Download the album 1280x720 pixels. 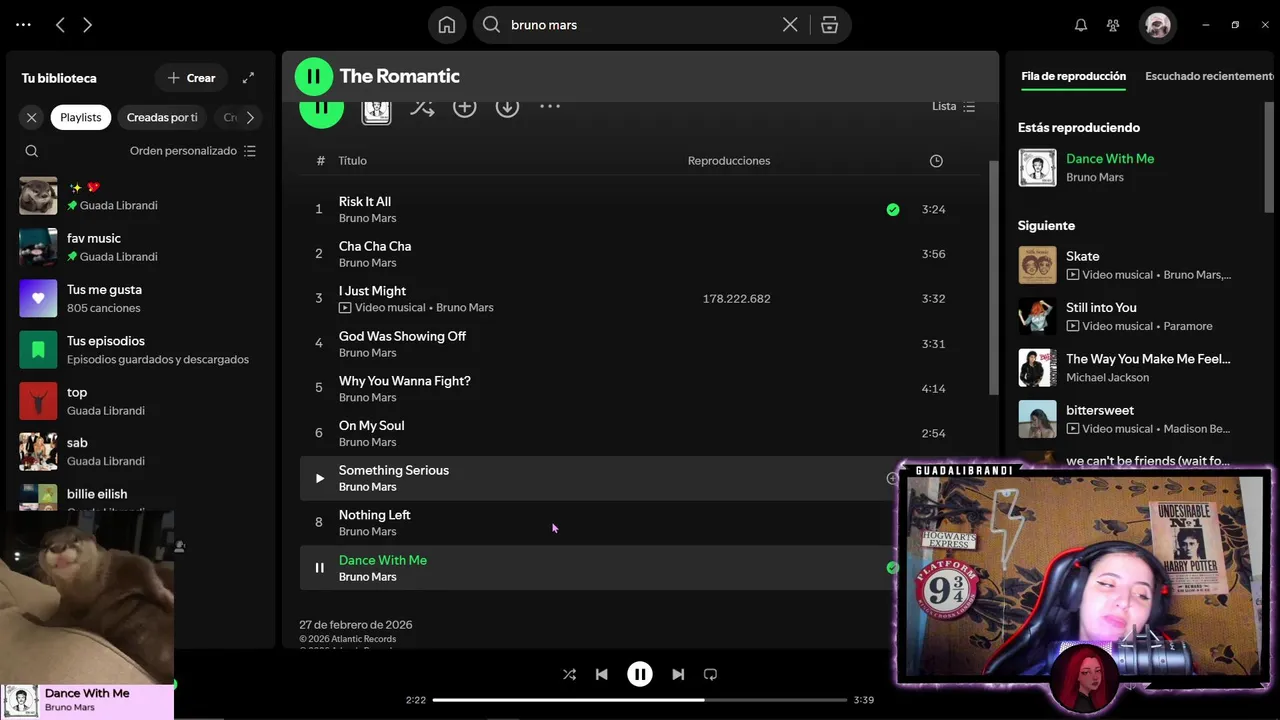[507, 107]
